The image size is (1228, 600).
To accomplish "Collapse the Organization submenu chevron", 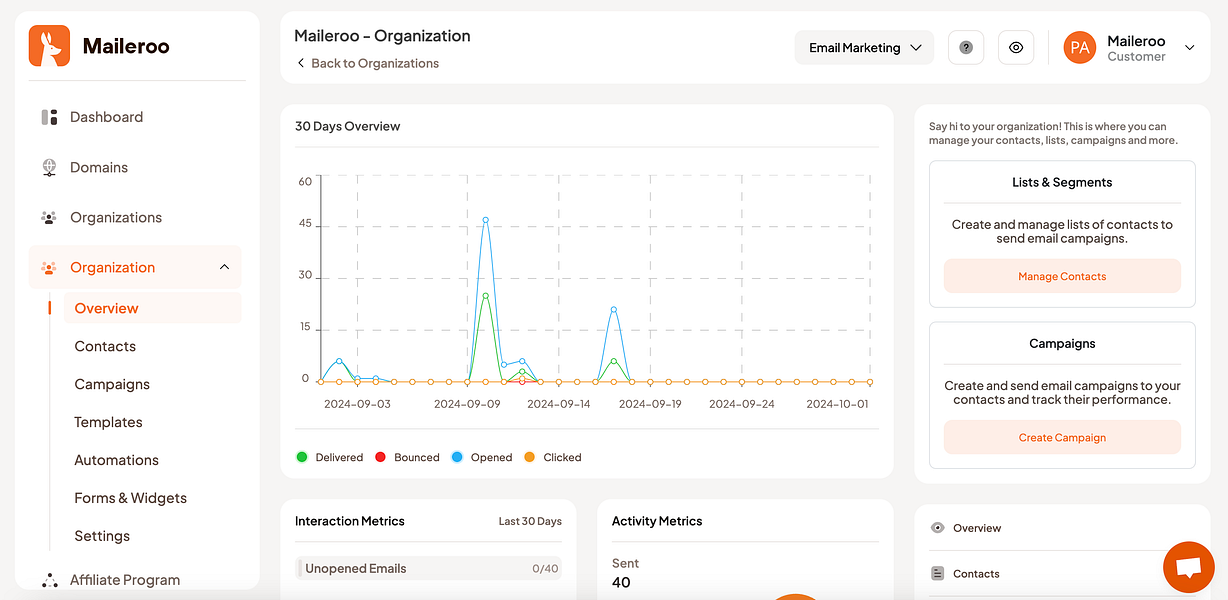I will click(224, 267).
